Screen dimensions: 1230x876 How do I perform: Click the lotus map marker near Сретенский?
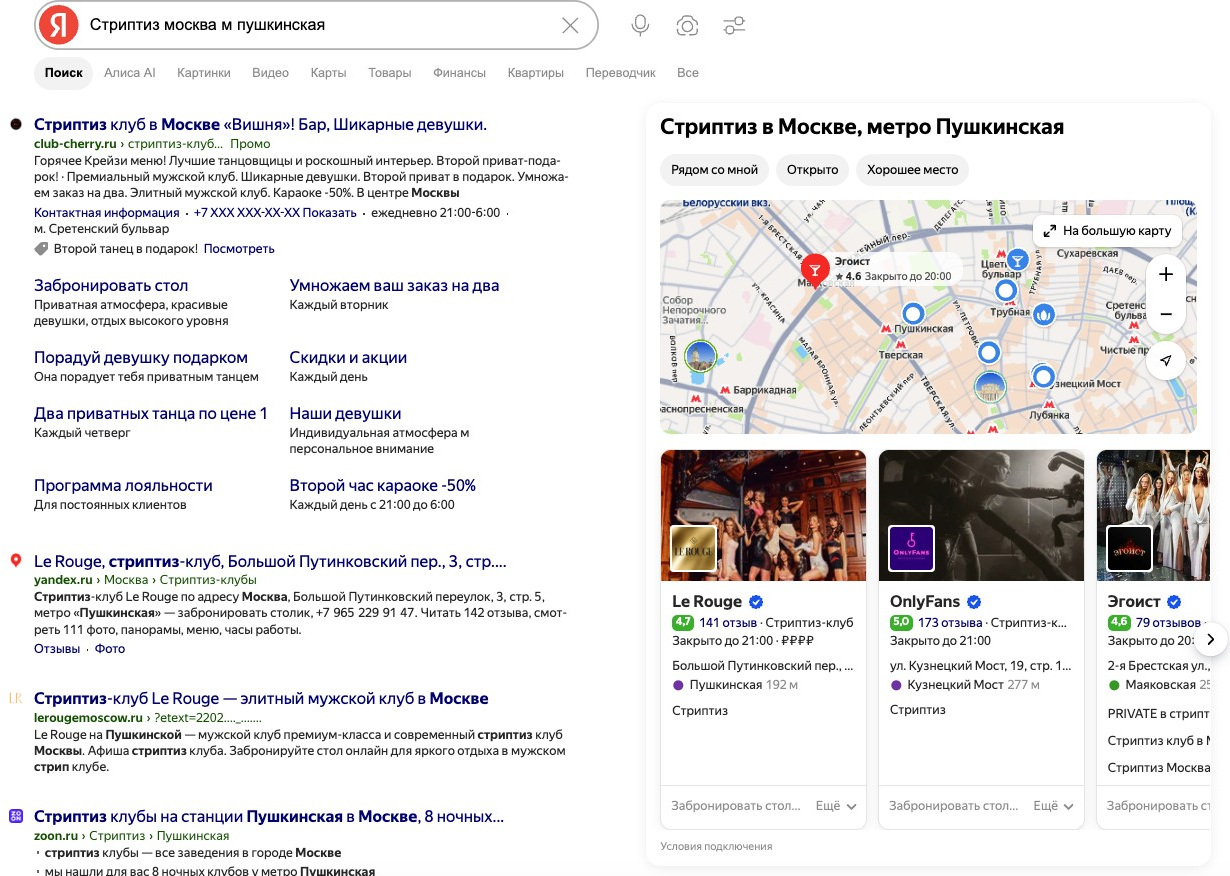click(1044, 315)
